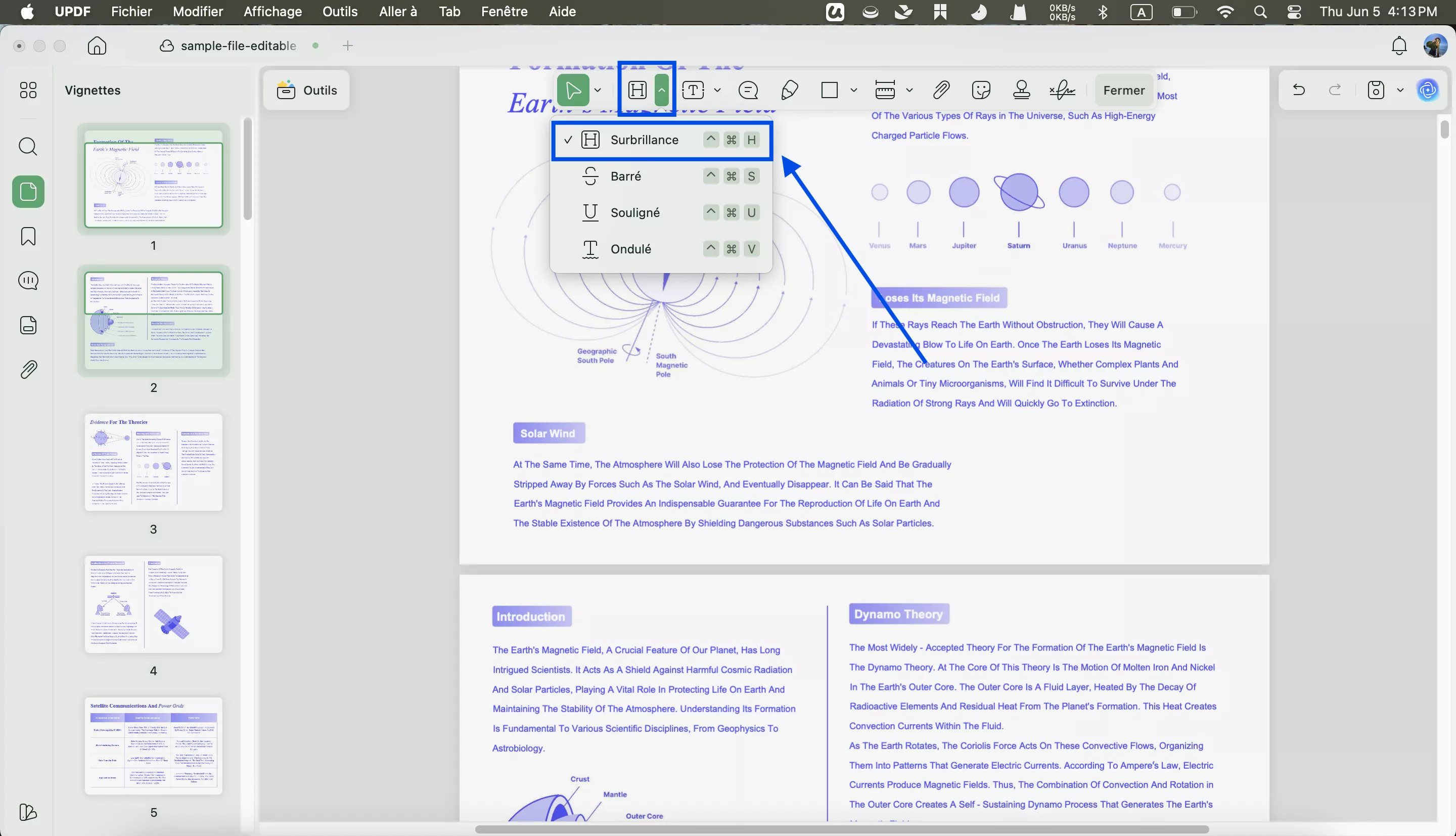The image size is (1456, 836).
Task: Click the Wi-Fi status icon
Action: [1225, 12]
